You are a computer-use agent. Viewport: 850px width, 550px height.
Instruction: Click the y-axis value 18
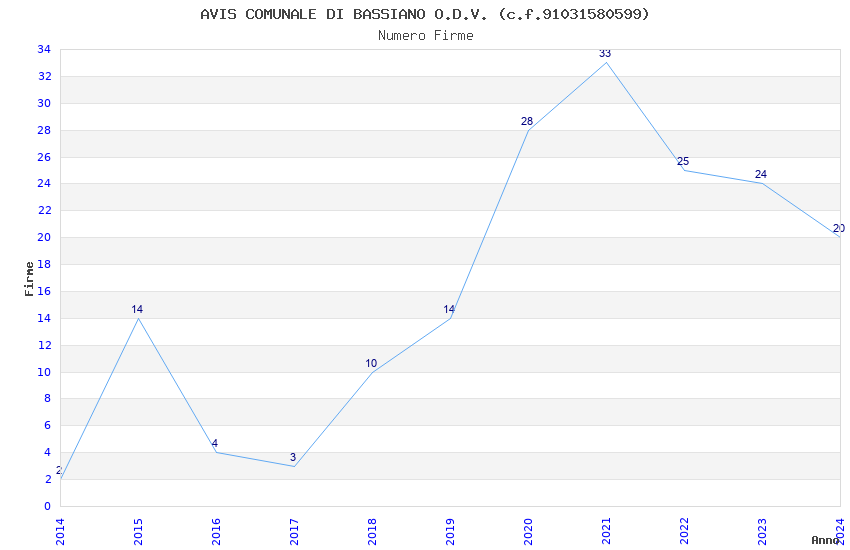tap(44, 264)
